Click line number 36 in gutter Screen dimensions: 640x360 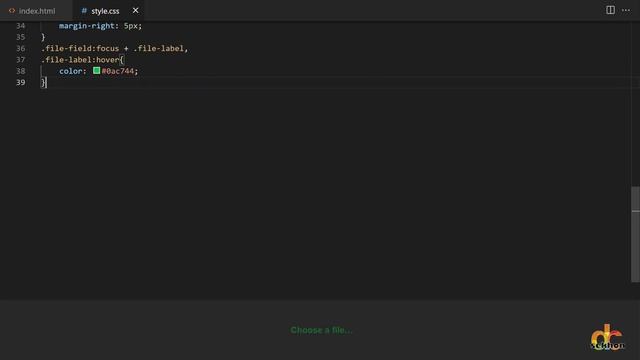pyautogui.click(x=20, y=49)
